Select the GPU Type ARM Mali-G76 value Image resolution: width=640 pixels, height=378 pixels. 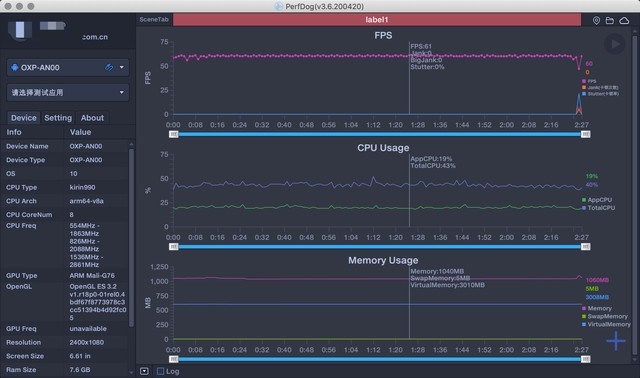pos(92,276)
